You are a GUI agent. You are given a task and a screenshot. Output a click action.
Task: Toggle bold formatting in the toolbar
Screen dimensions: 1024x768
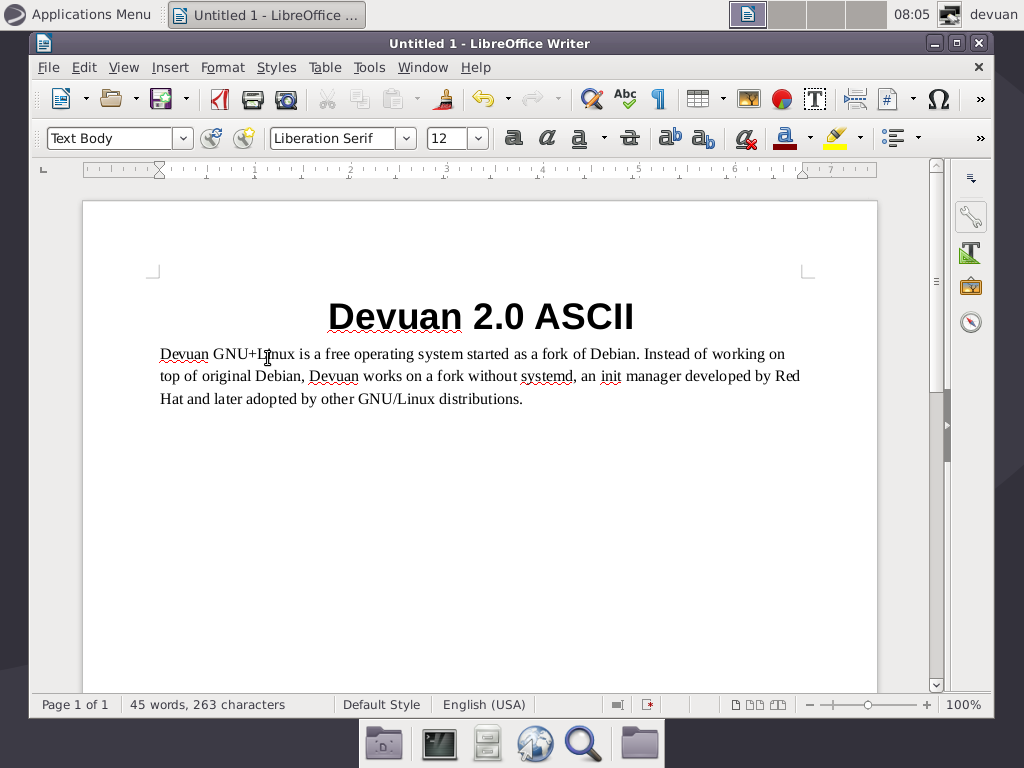[x=513, y=138]
